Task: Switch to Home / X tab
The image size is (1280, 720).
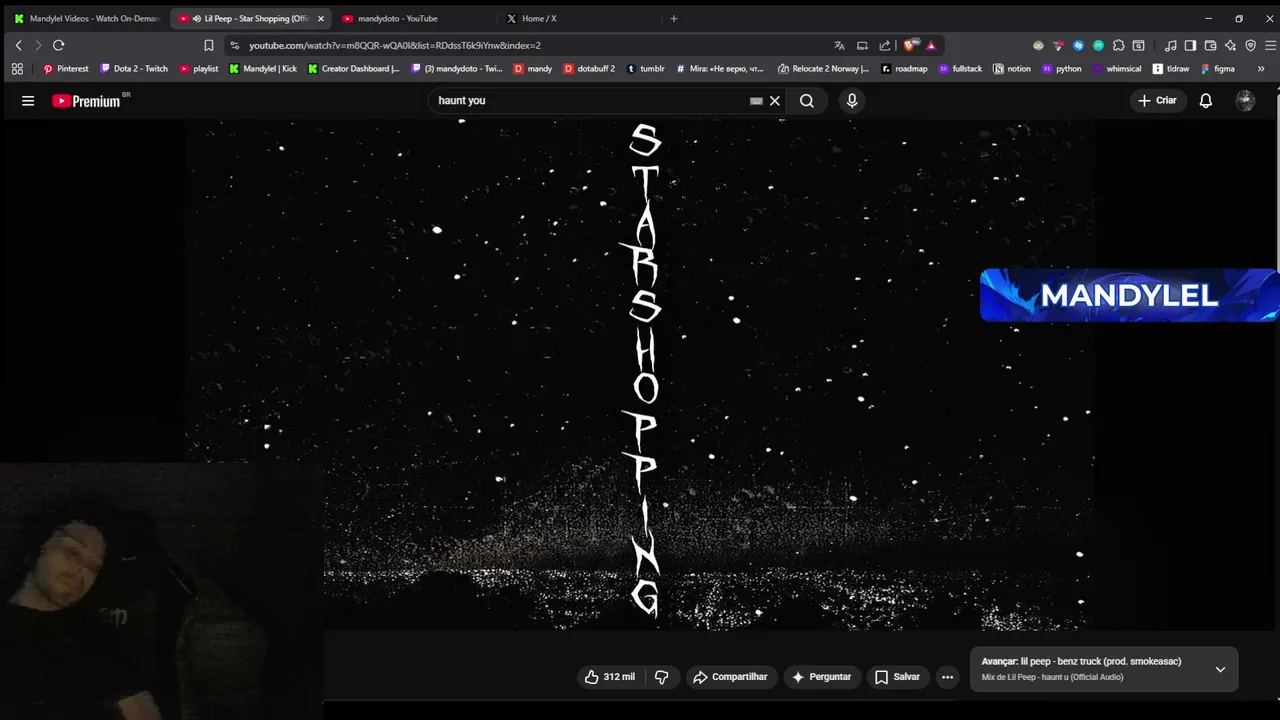Action: tap(579, 18)
